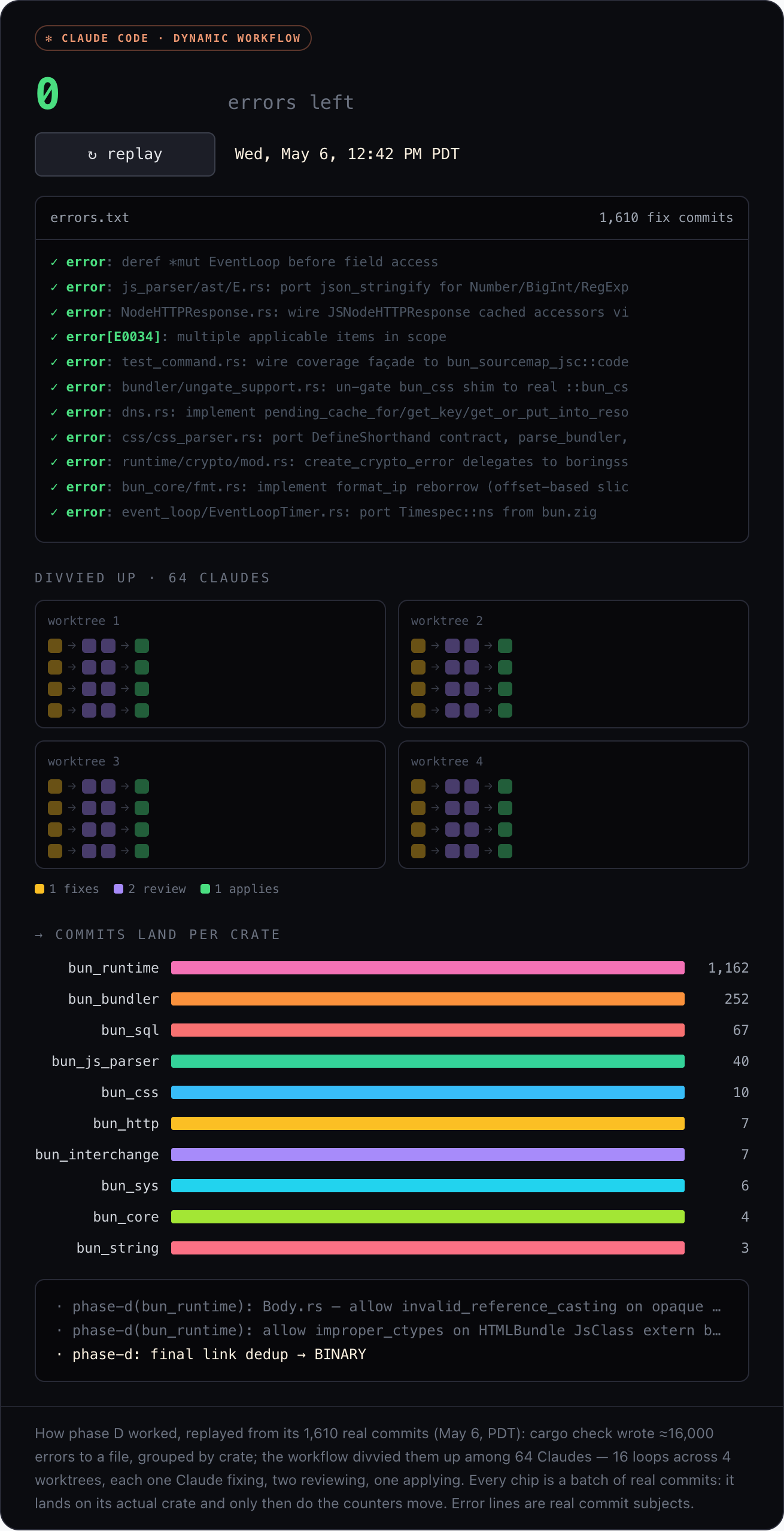Click first yellow fix chip in worktree 1
The height and width of the screenshot is (1531, 784).
click(55, 646)
